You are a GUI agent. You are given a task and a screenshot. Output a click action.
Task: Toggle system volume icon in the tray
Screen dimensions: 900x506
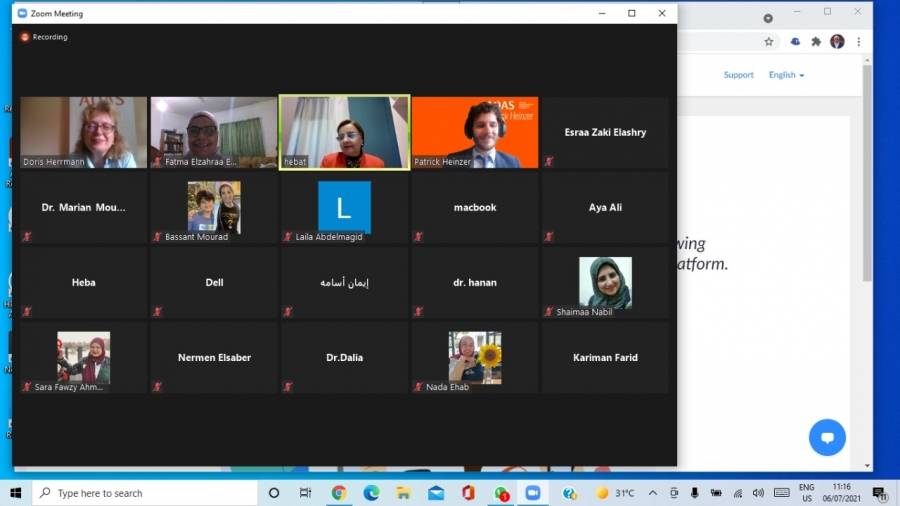click(x=758, y=493)
